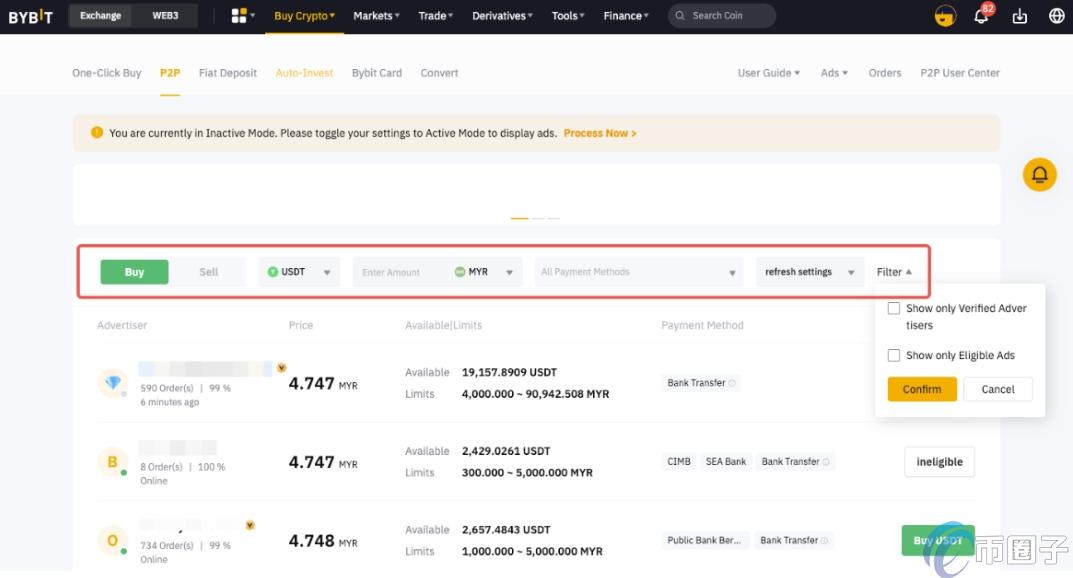Switch to the Sell toggle
1073x578 pixels.
click(208, 272)
